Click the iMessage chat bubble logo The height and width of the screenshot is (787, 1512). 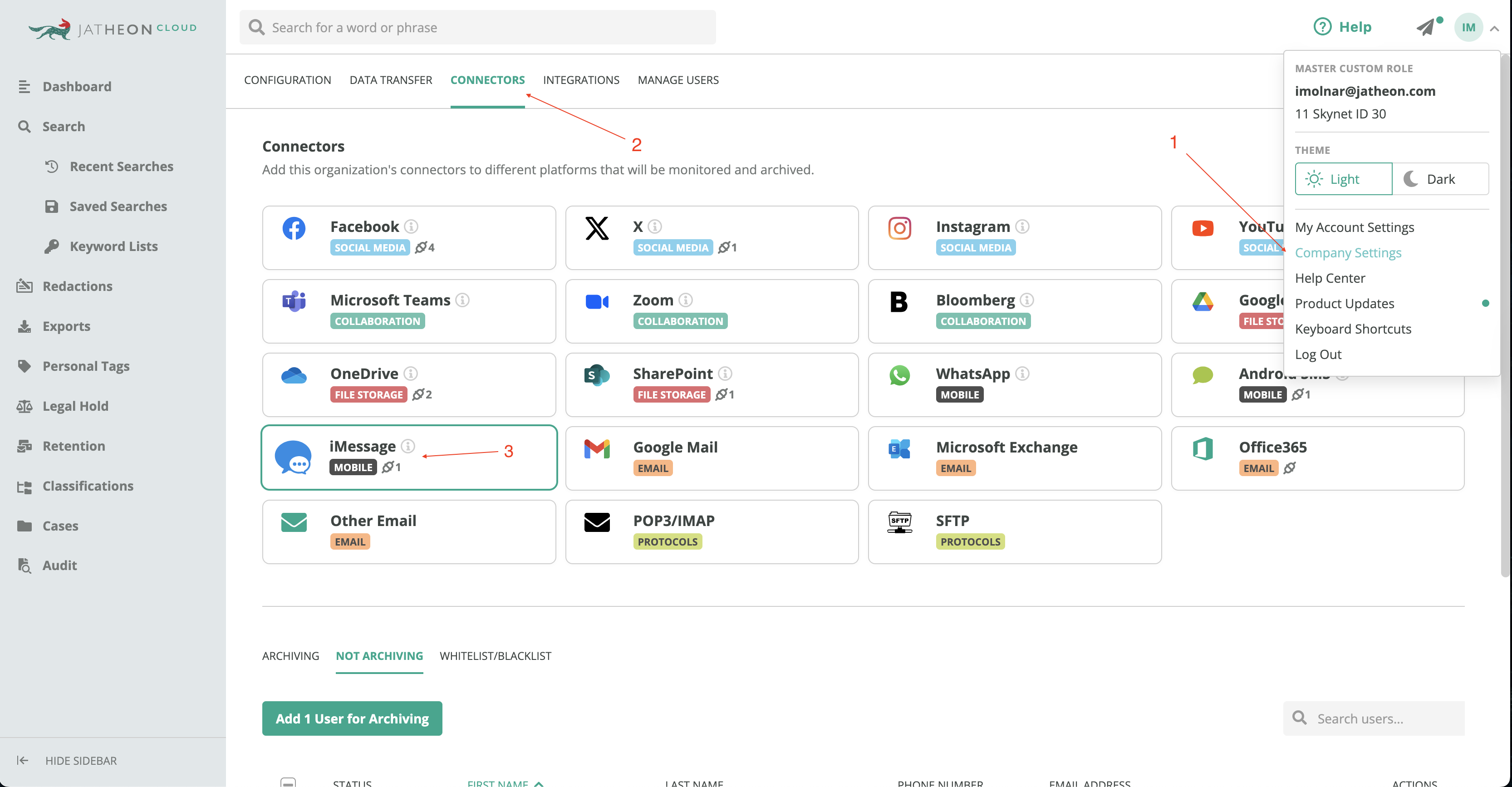click(x=293, y=457)
